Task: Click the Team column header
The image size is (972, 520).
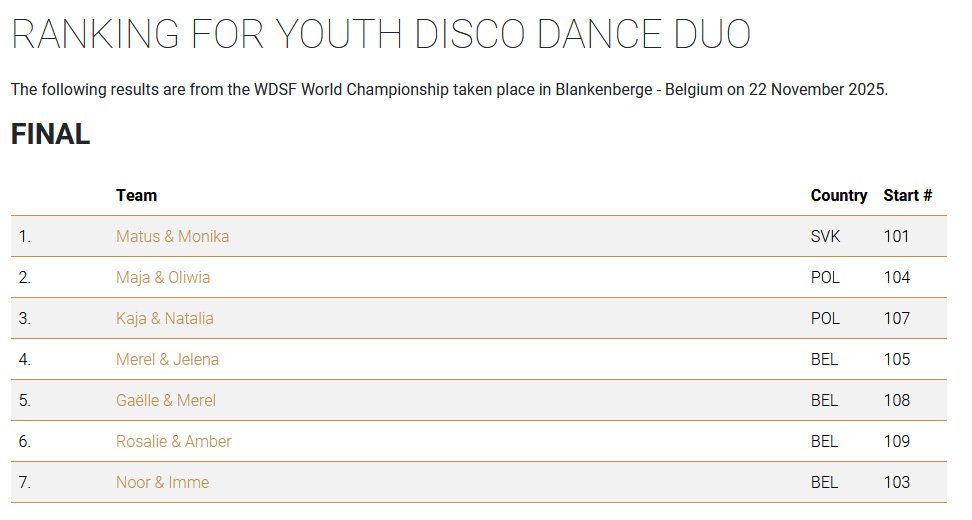Action: [x=136, y=195]
